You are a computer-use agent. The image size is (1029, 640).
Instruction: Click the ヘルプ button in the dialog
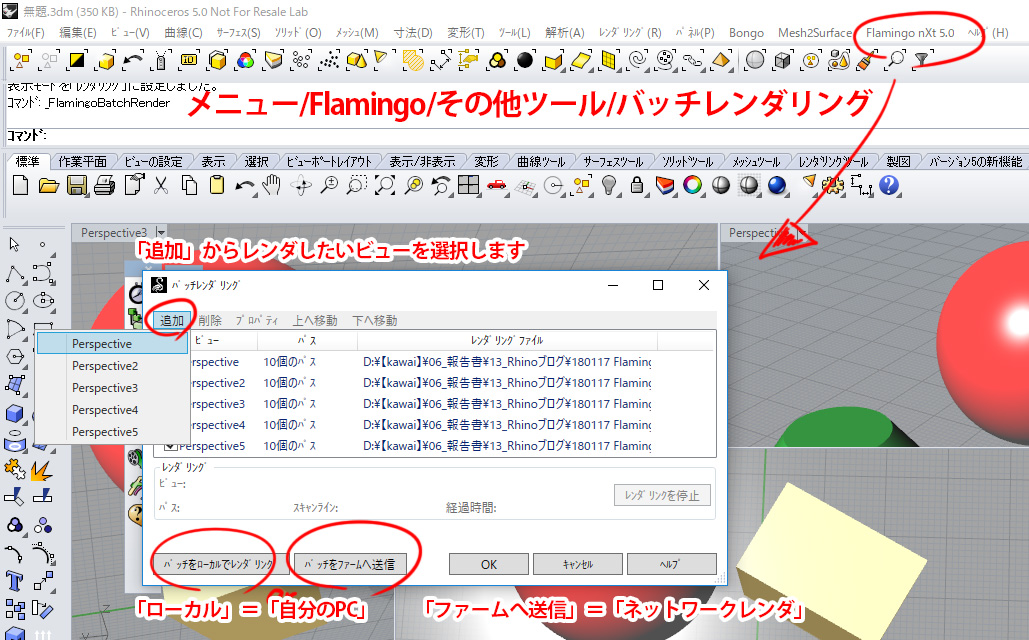[671, 564]
